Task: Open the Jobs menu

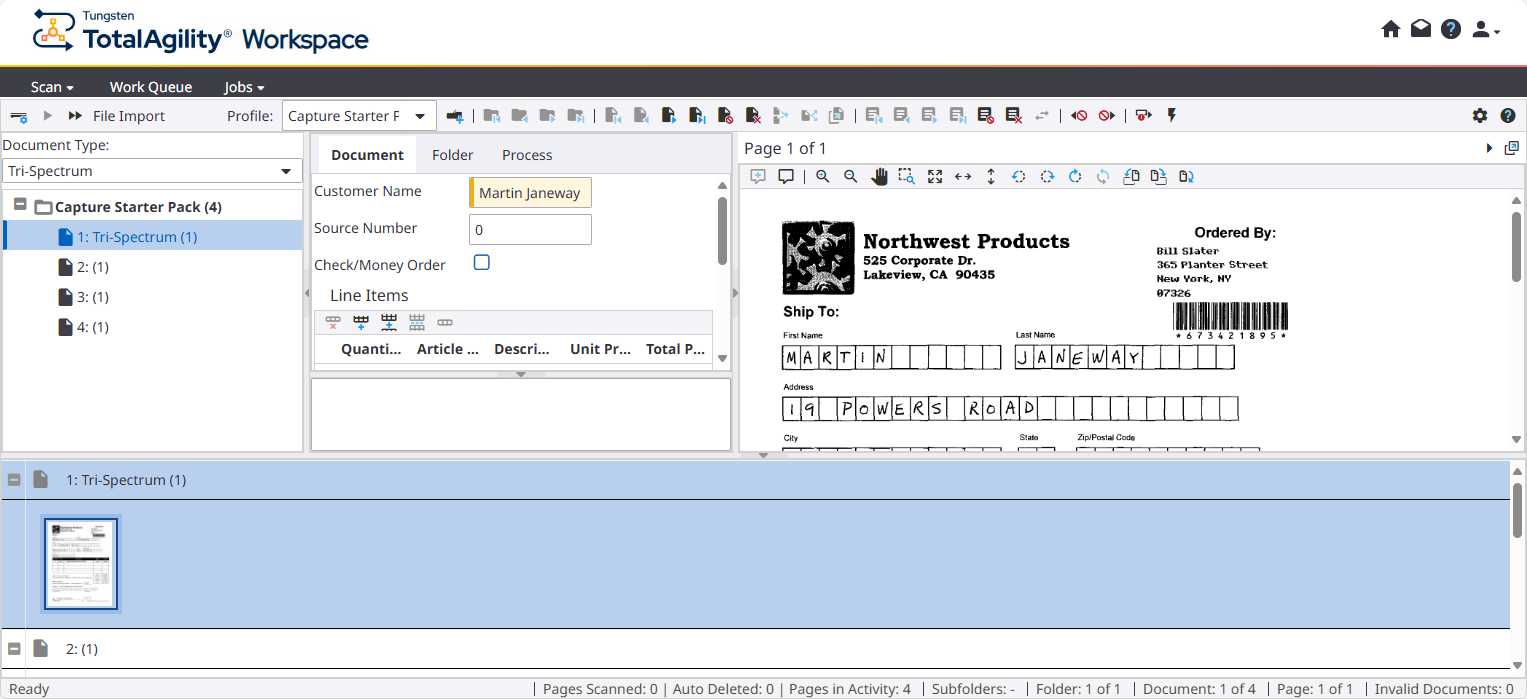Action: coord(244,87)
